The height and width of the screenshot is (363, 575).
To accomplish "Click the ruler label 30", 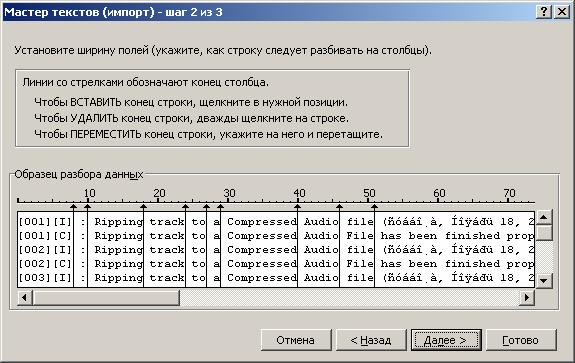I will pyautogui.click(x=229, y=193).
